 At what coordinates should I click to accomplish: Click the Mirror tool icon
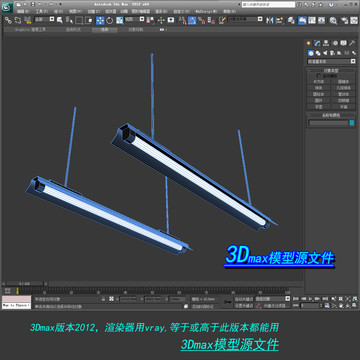click(270, 20)
